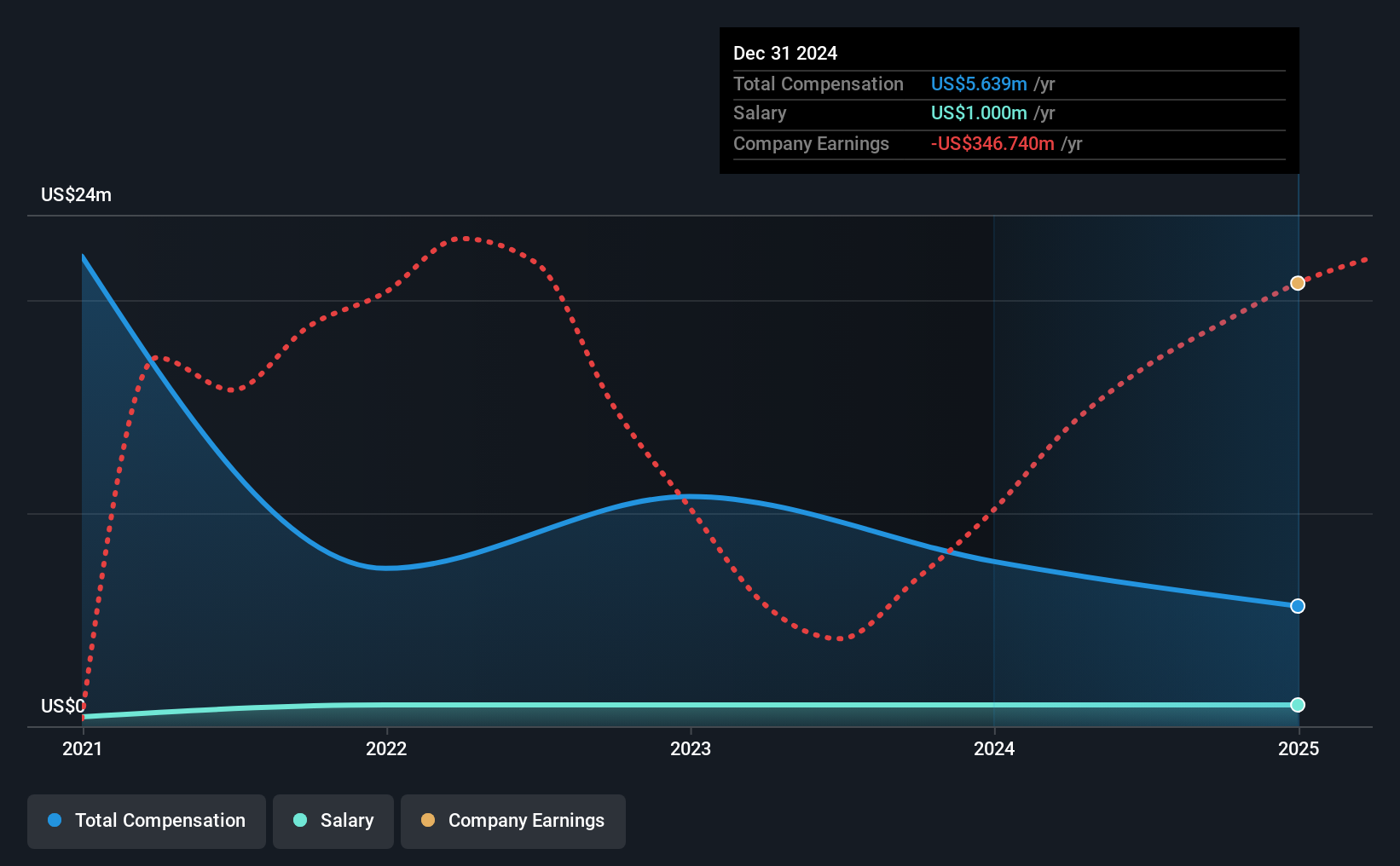1400x866 pixels.
Task: Click the 2022 x-axis label
Action: coord(386,748)
